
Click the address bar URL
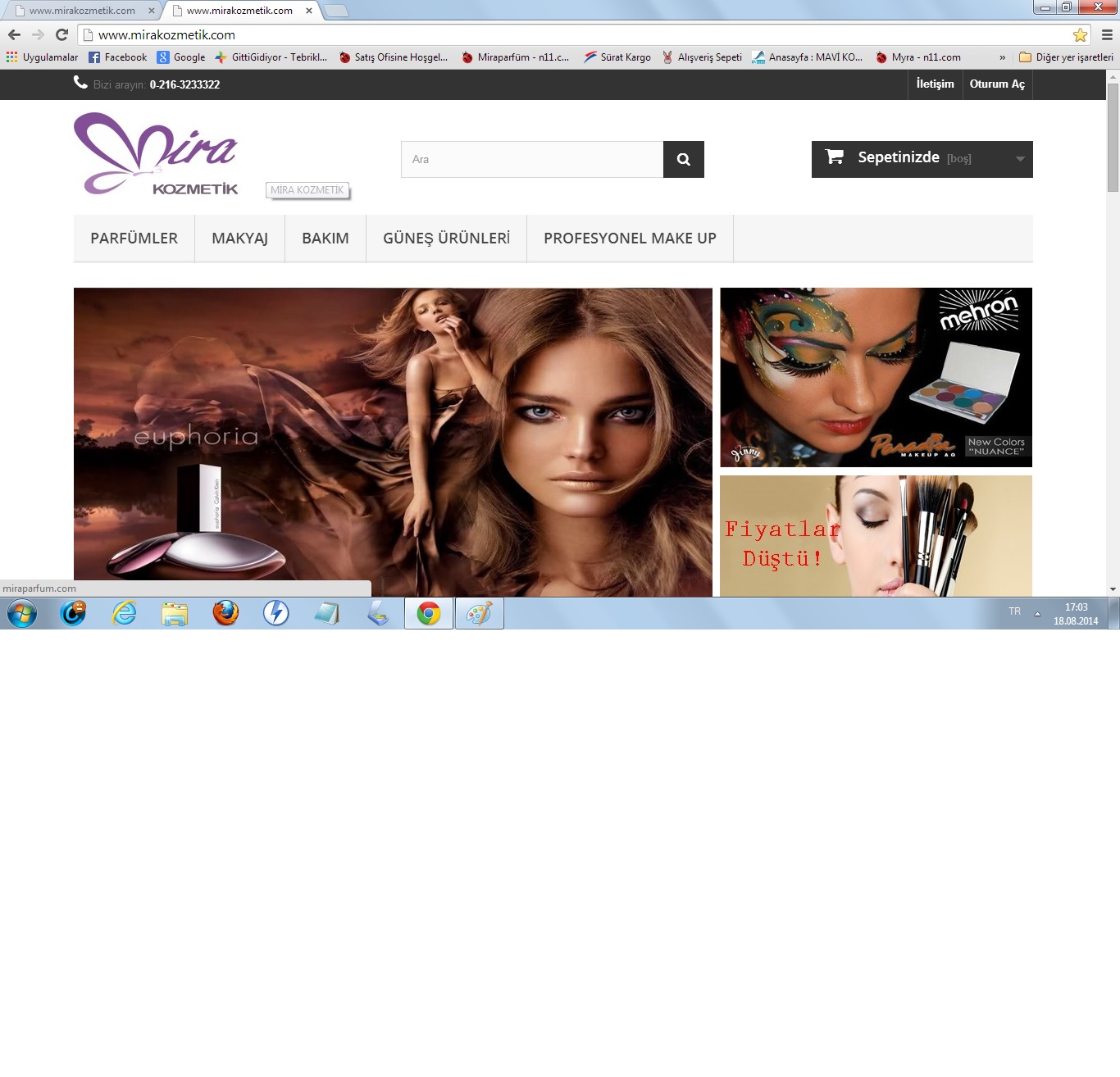[x=166, y=34]
